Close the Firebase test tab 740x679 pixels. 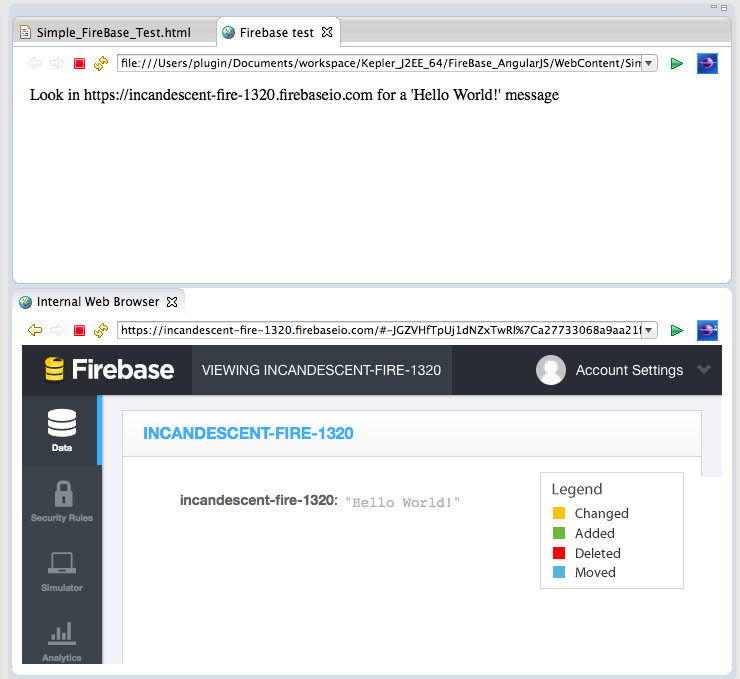click(327, 33)
